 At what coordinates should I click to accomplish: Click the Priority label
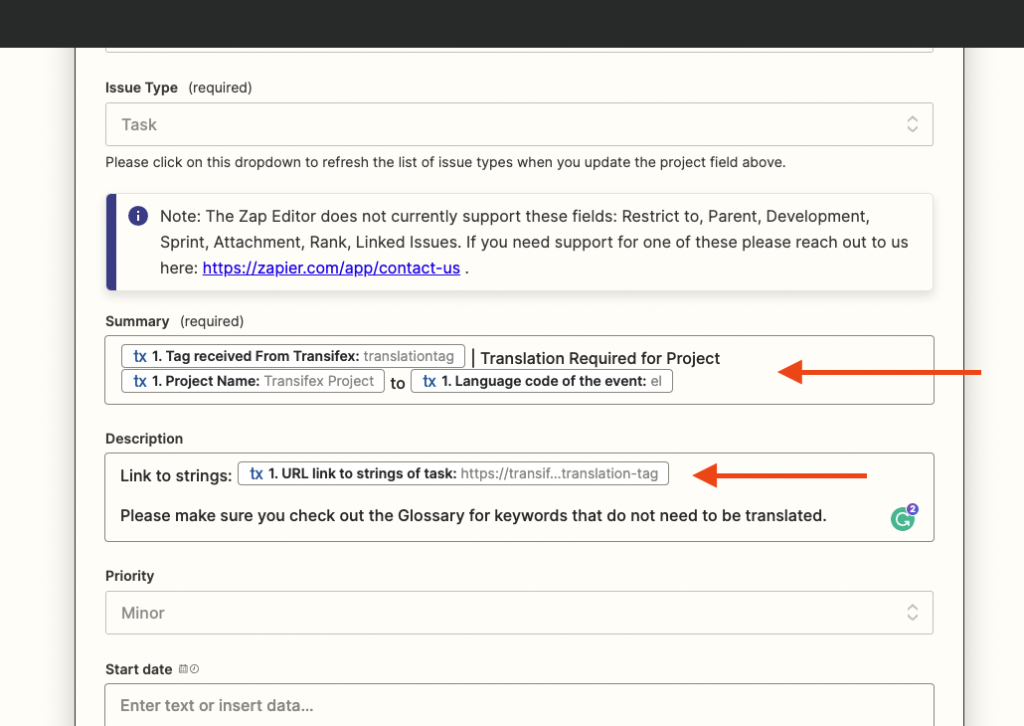pos(129,576)
